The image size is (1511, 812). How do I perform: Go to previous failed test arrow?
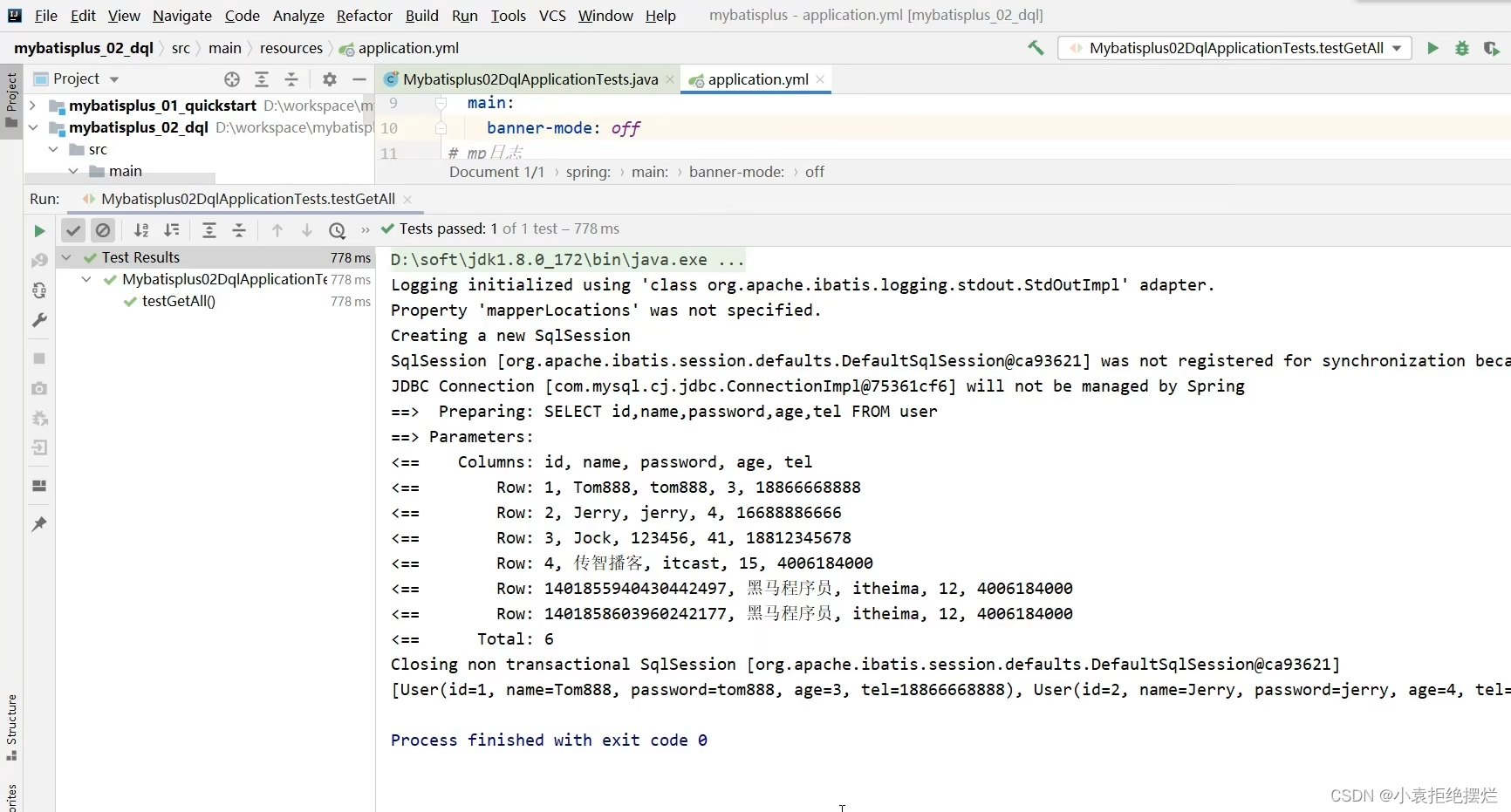(x=277, y=230)
